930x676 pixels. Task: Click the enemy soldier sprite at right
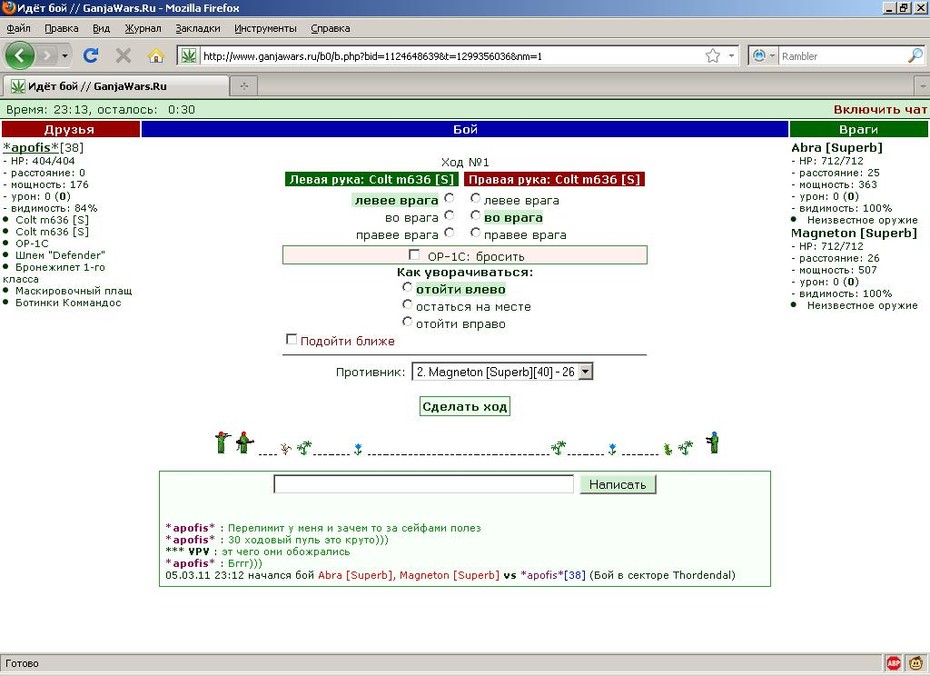pos(713,442)
